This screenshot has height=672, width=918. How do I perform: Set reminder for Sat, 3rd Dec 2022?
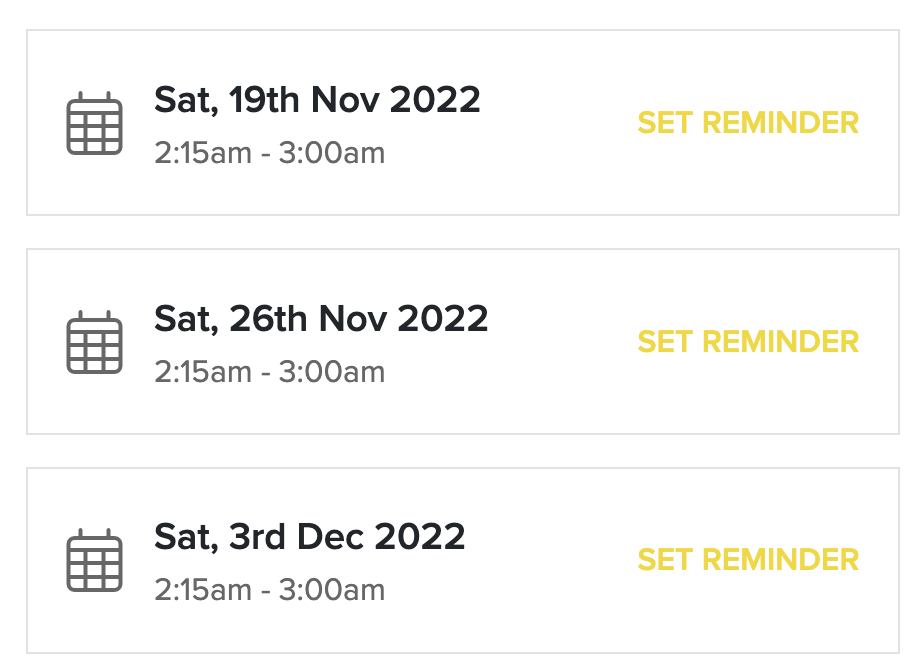tap(748, 560)
